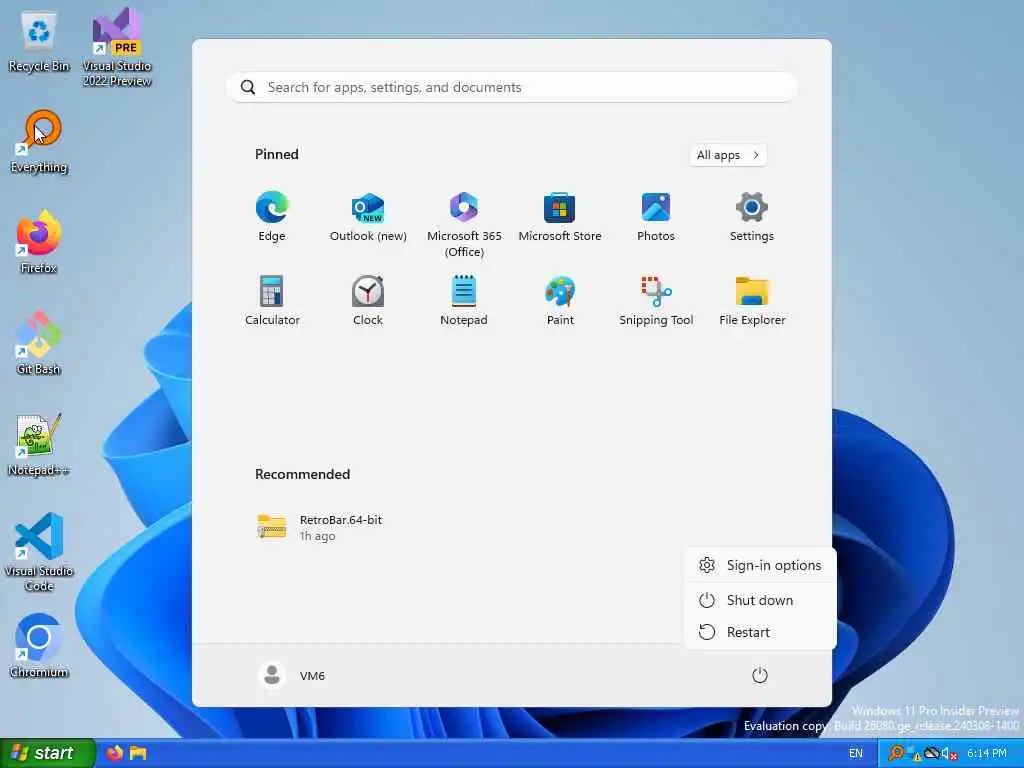Click the cloud sync tray icon
Screen dimensions: 1024x768
coord(932,753)
